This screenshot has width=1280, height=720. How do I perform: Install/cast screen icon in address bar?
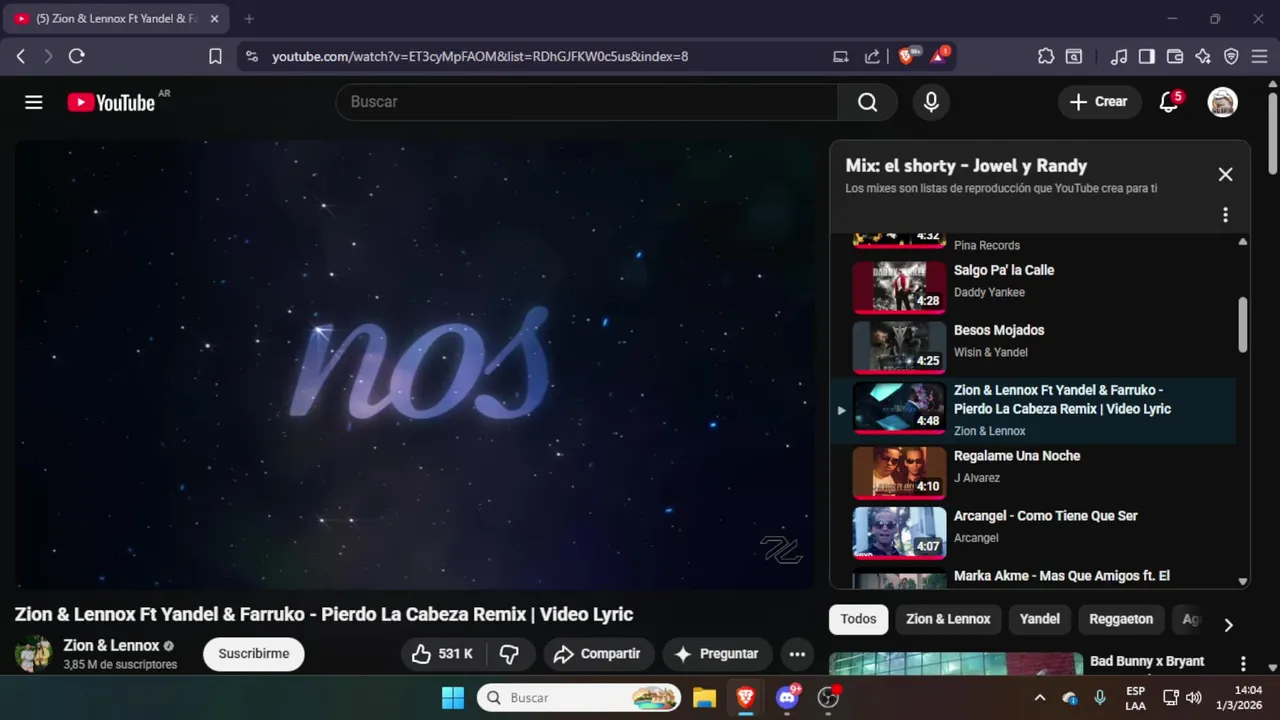(841, 56)
